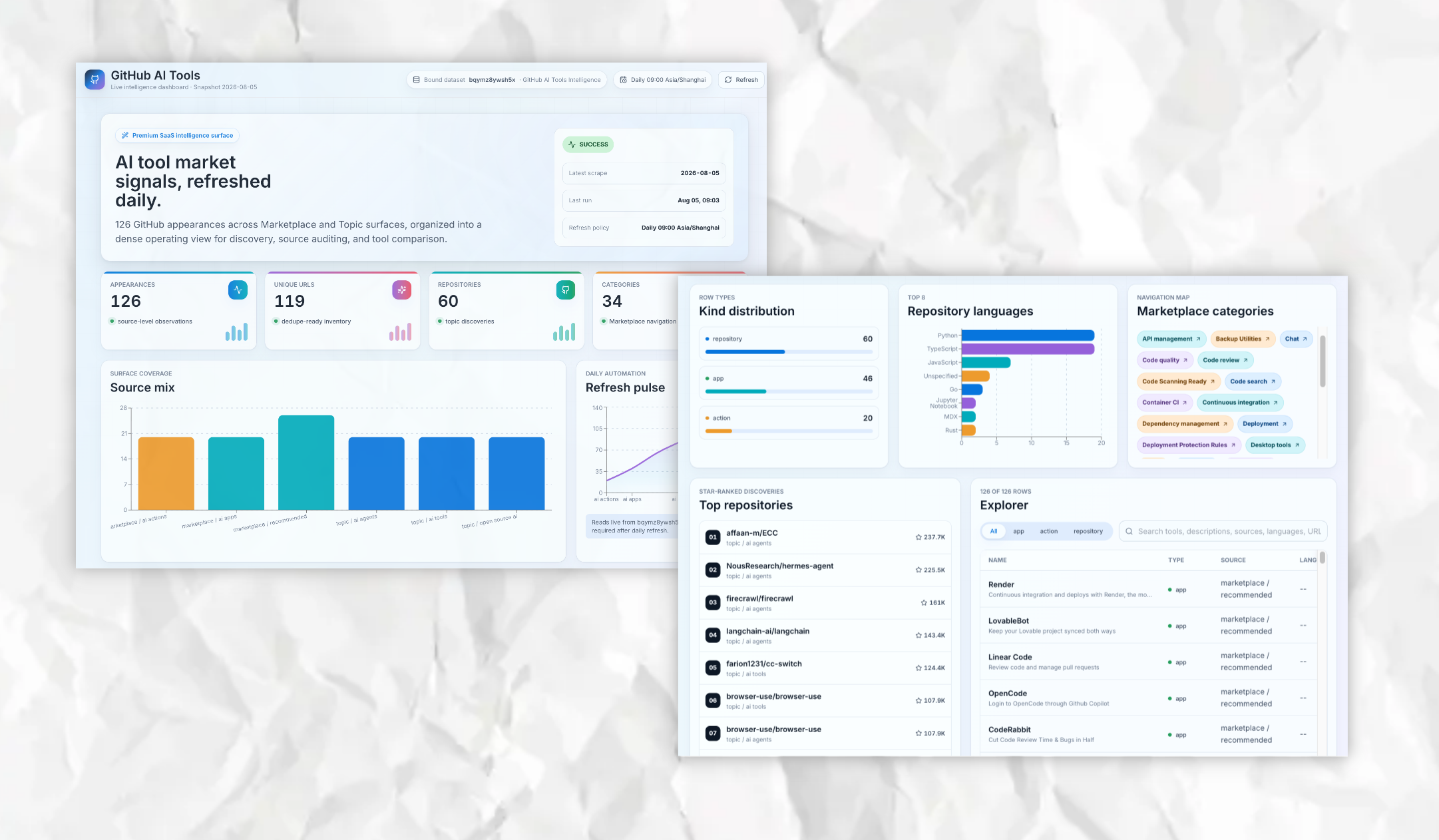Screen dimensions: 1439x840
Task: Click the CodeRabbit row in Explorer
Action: pos(1148,734)
